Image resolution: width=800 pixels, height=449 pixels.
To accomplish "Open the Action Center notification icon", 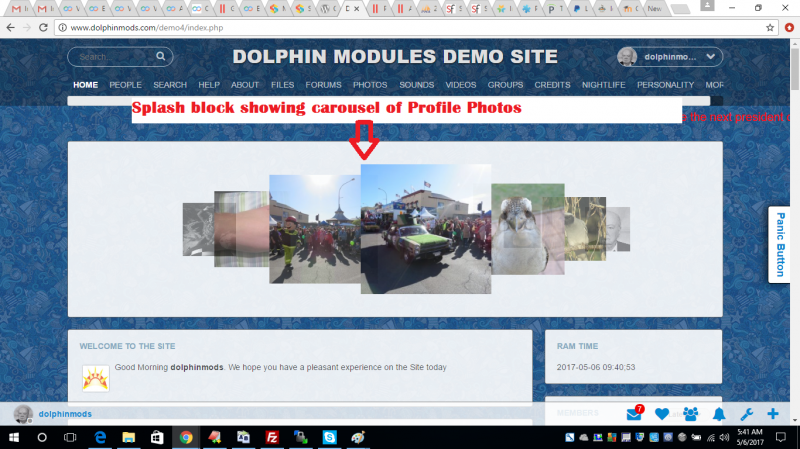I will (x=781, y=437).
